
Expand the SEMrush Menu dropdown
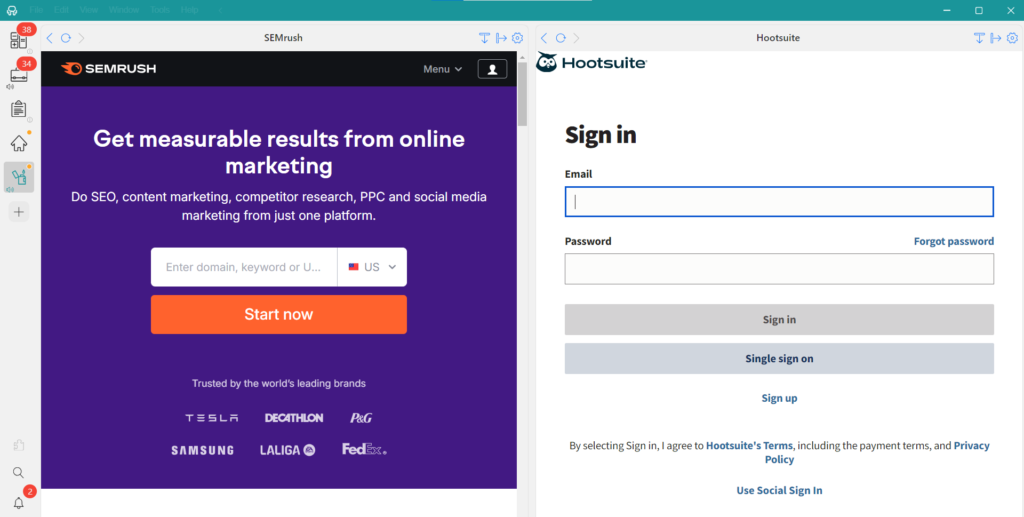442,69
